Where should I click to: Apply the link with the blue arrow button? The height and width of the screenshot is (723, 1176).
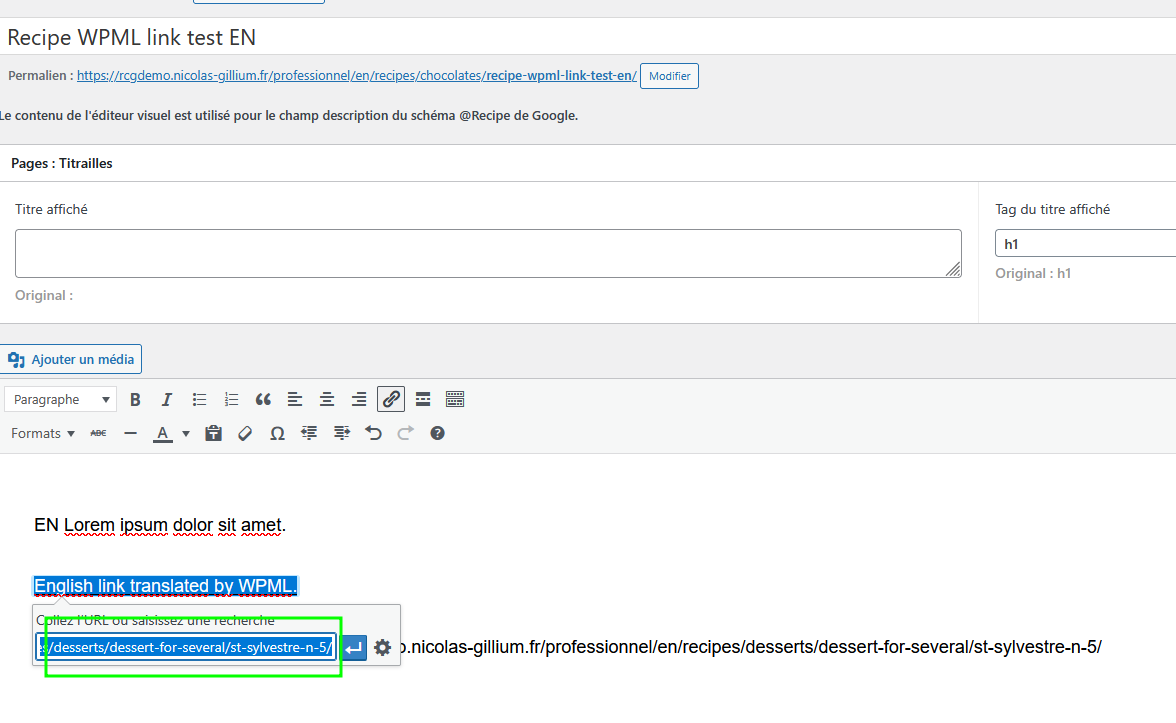pyautogui.click(x=354, y=647)
